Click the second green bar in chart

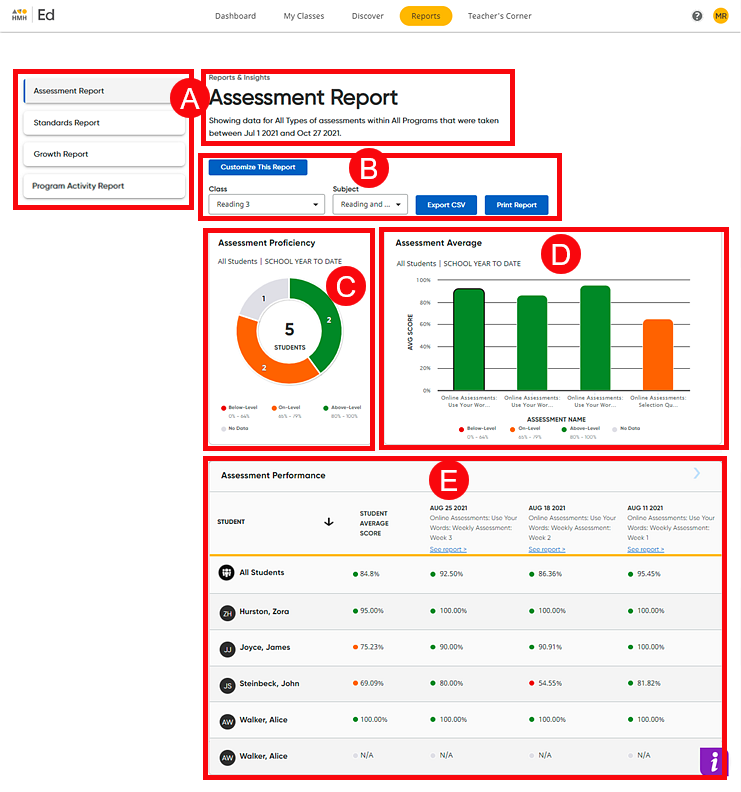coord(532,343)
